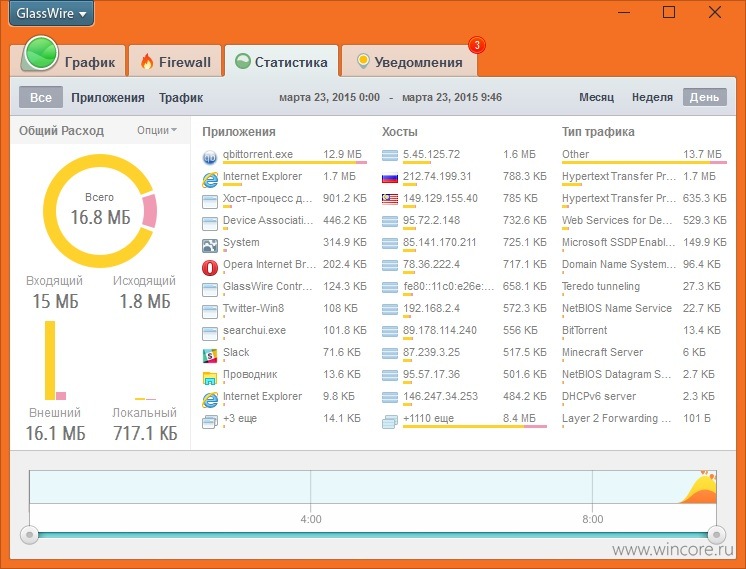The height and width of the screenshot is (569, 746).
Task: Click the host icon for 146.247.34.253
Action: point(390,398)
